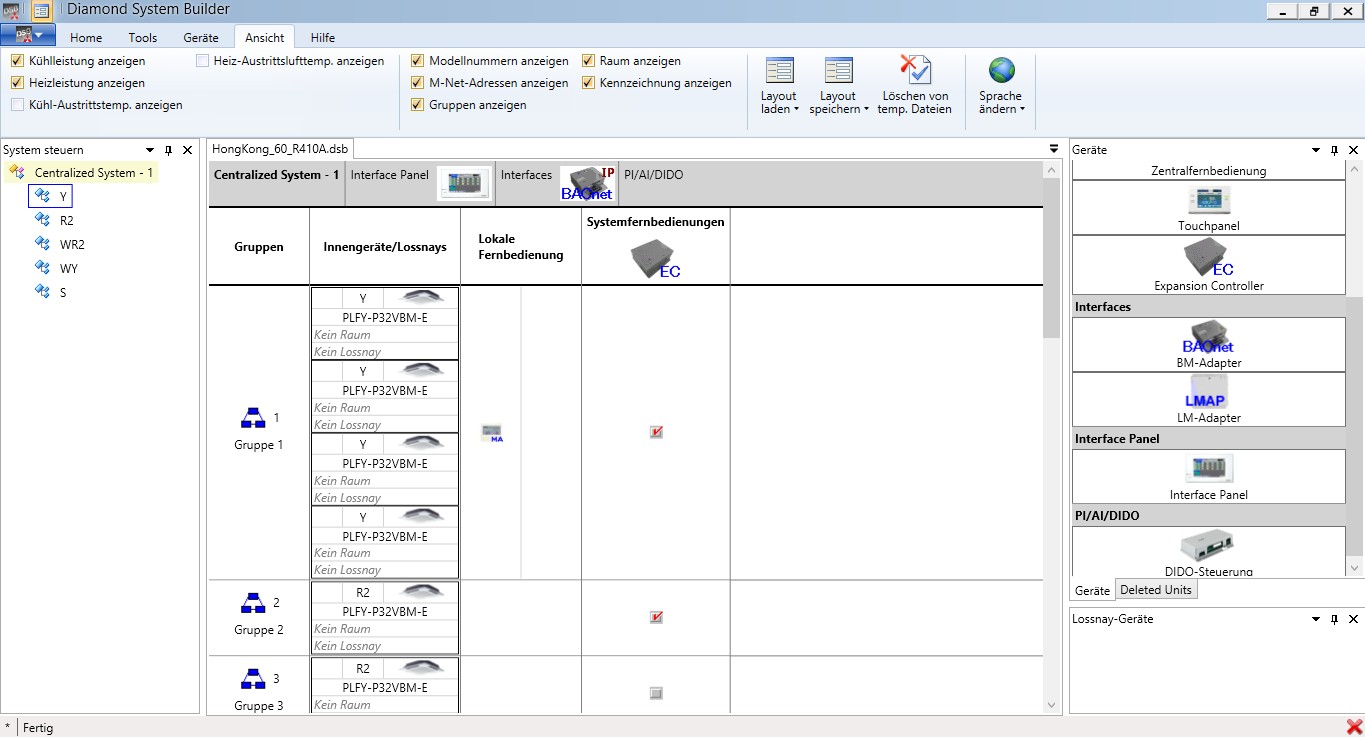Screen dimensions: 1365x737
Task: Click the main table vertical scrollbar
Action: point(1050,437)
